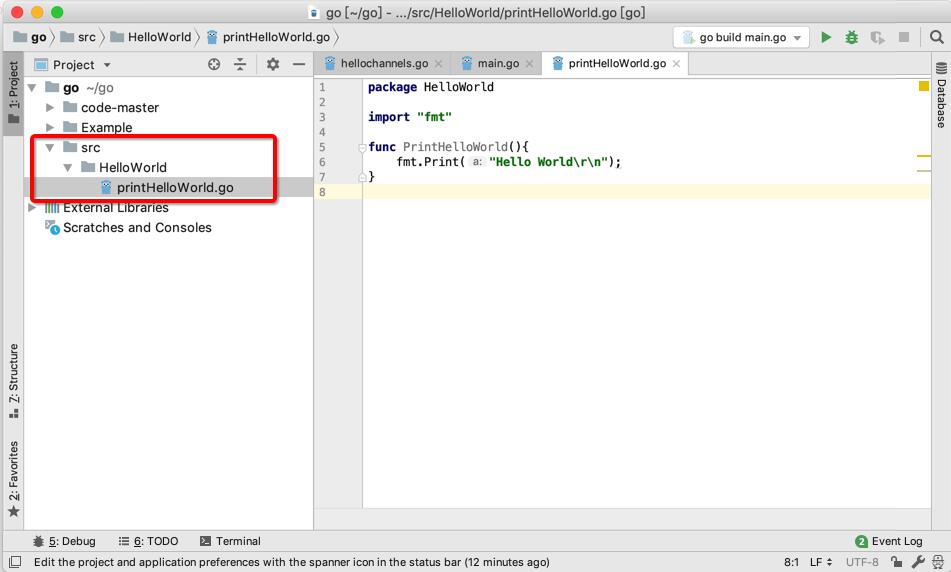Click the locate target icon in Project panel

click(x=214, y=64)
